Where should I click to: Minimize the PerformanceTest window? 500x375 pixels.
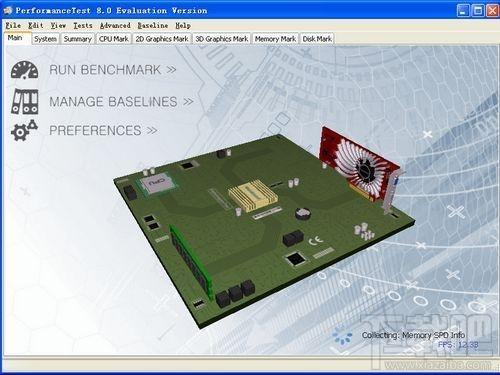pyautogui.click(x=463, y=10)
